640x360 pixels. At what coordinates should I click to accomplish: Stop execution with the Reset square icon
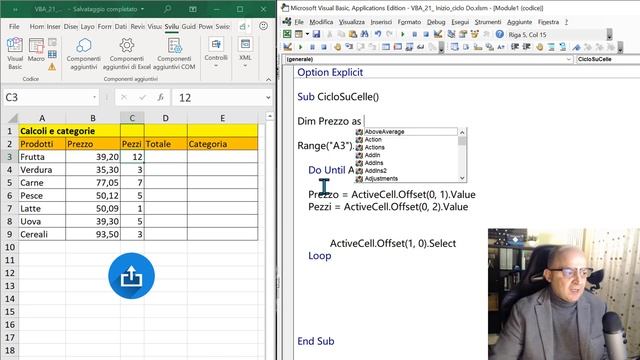(426, 34)
